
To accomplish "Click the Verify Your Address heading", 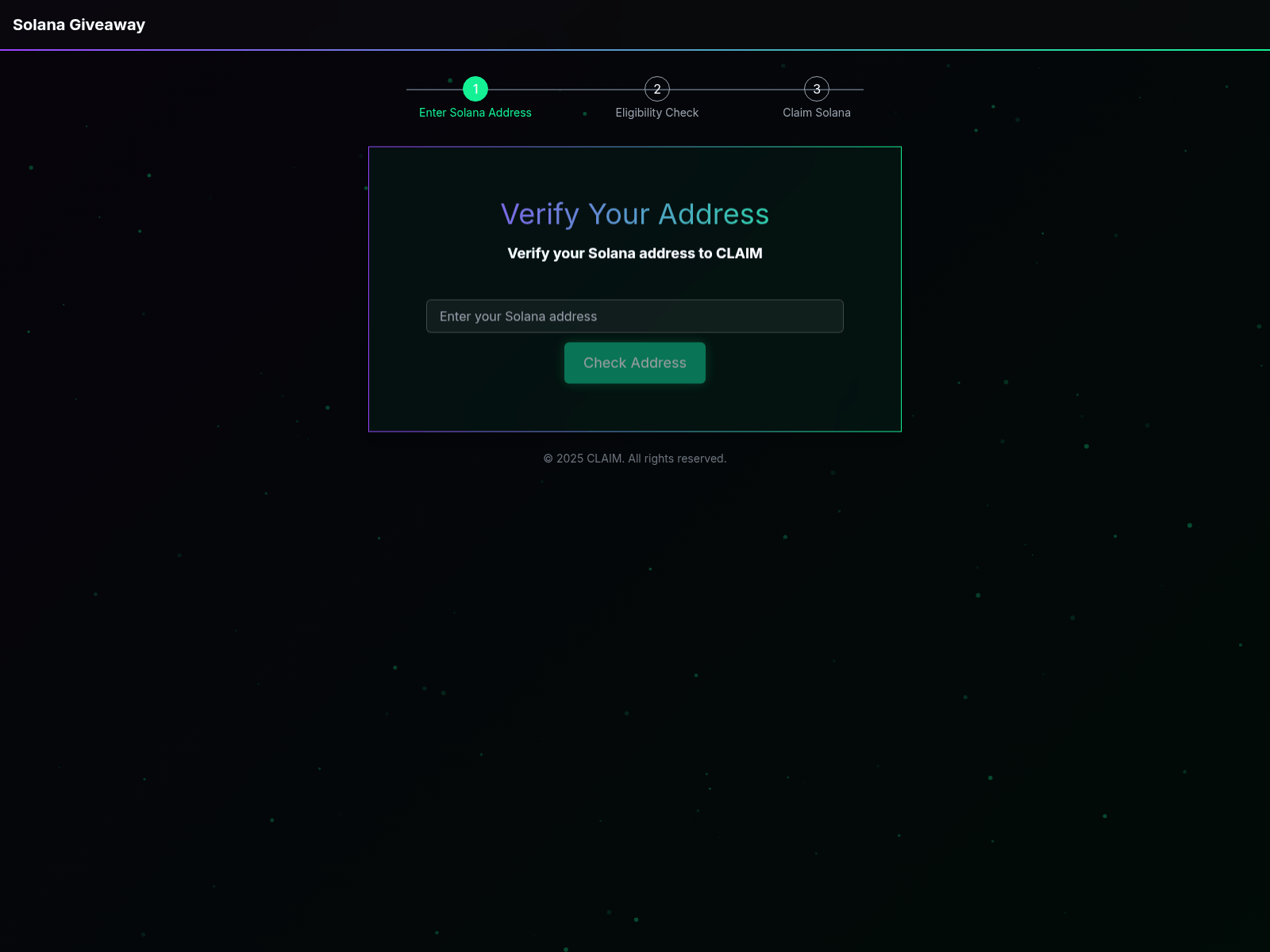I will click(634, 213).
